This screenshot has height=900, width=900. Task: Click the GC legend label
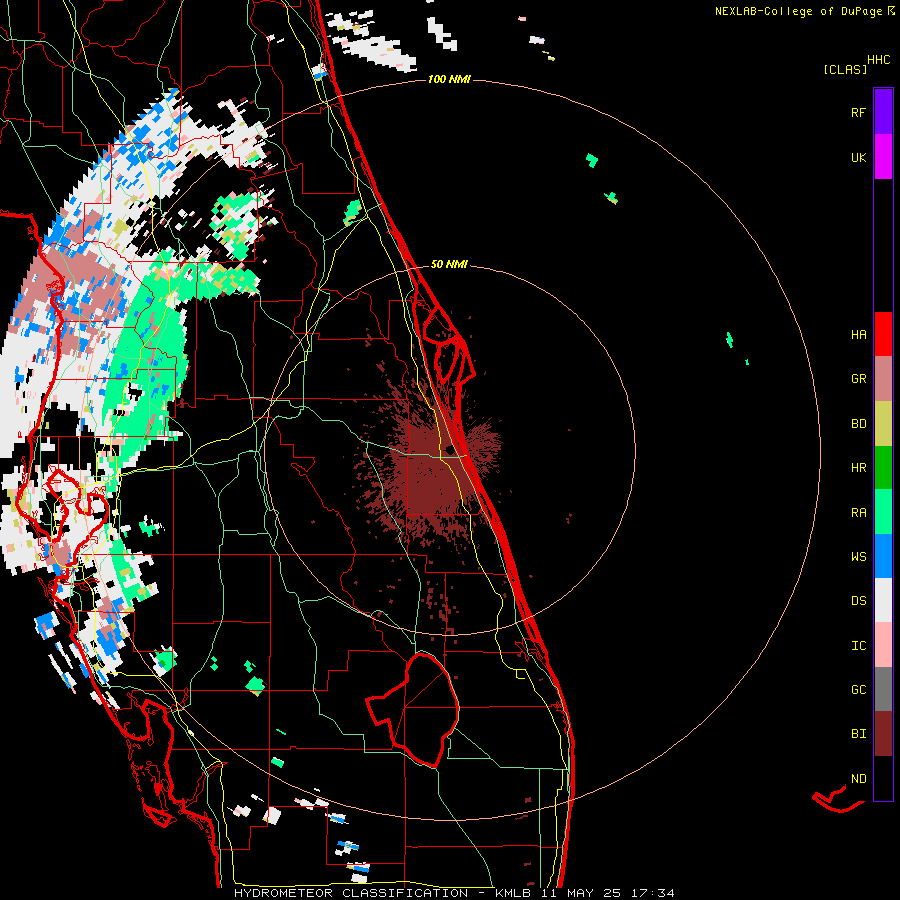pyautogui.click(x=858, y=689)
